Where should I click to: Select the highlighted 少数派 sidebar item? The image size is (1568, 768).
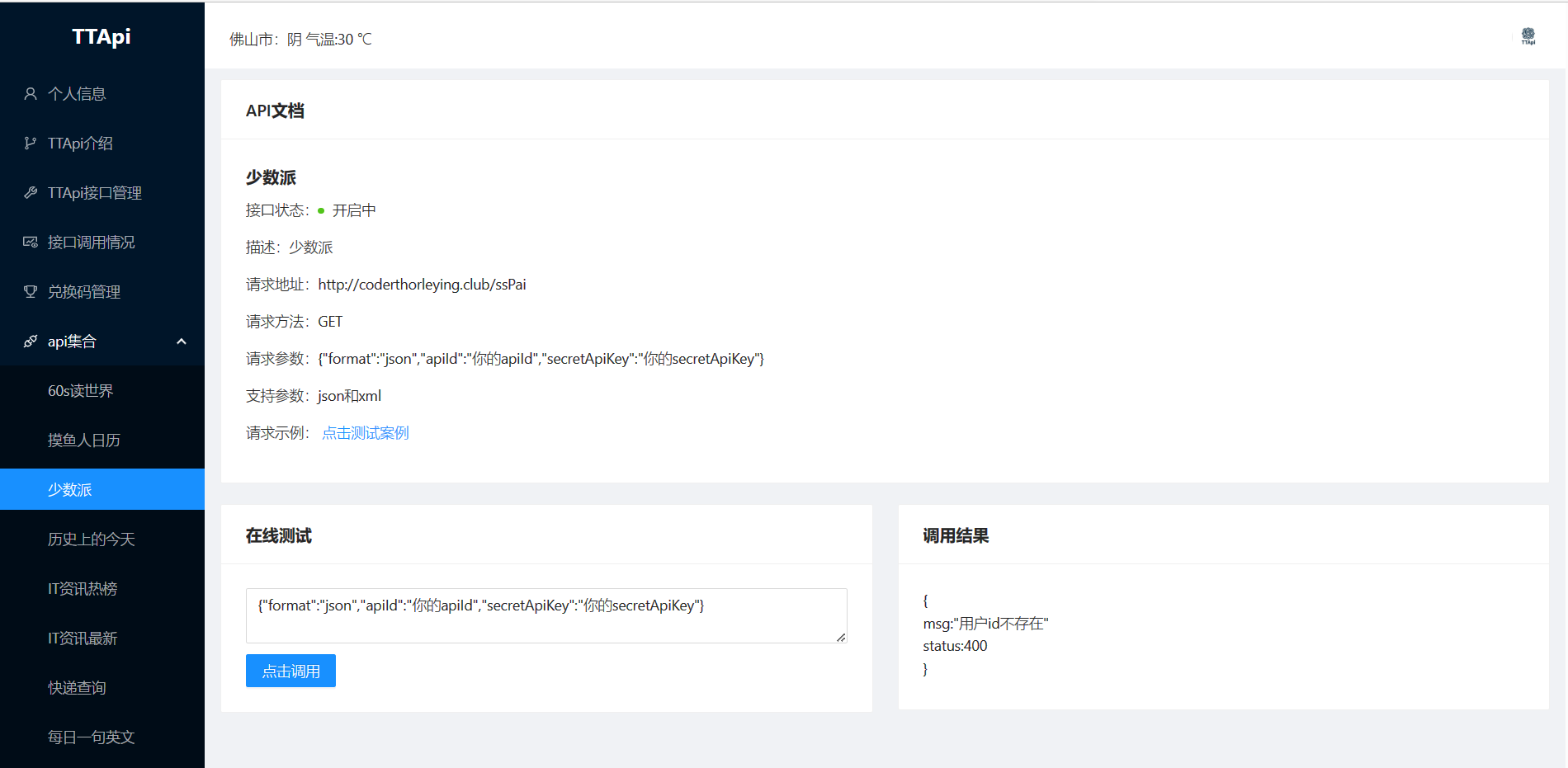pos(102,489)
